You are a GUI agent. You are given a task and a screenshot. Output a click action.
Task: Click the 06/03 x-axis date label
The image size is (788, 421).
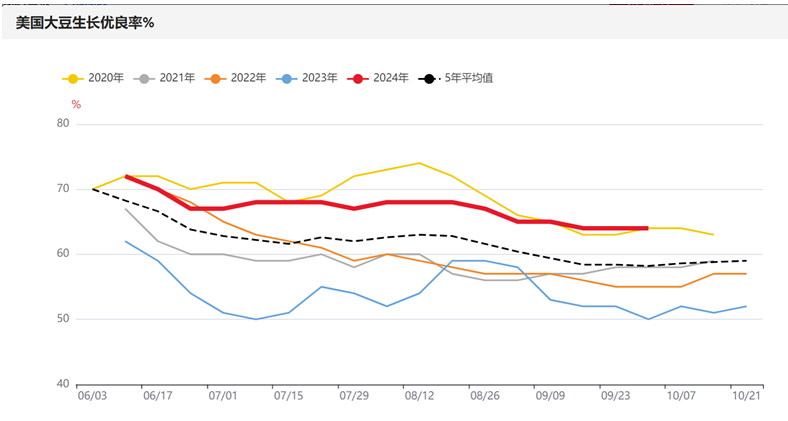coord(92,396)
